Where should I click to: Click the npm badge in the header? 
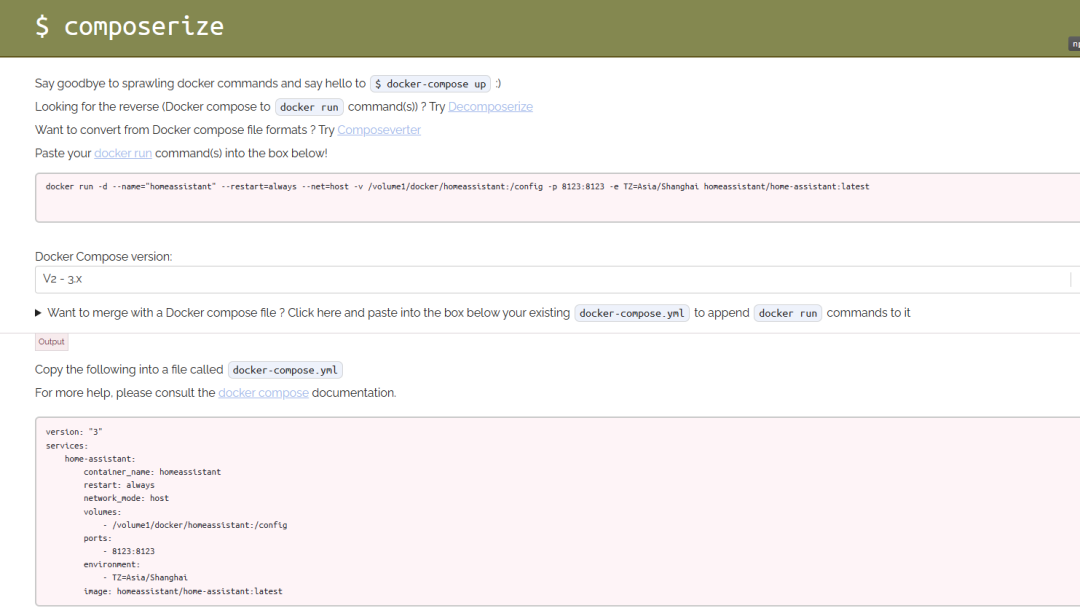coord(1074,44)
